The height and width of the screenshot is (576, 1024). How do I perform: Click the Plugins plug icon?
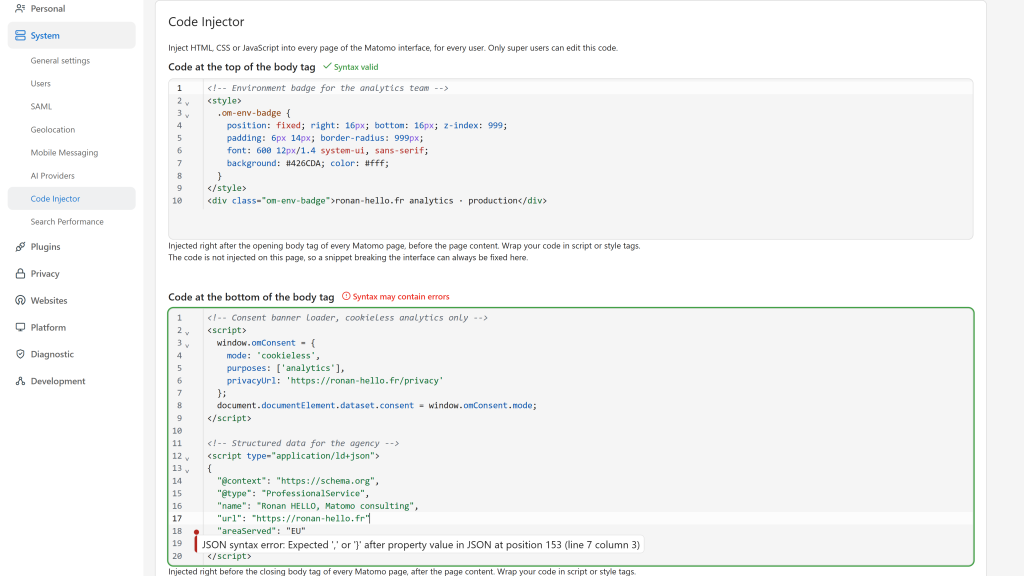(20, 247)
